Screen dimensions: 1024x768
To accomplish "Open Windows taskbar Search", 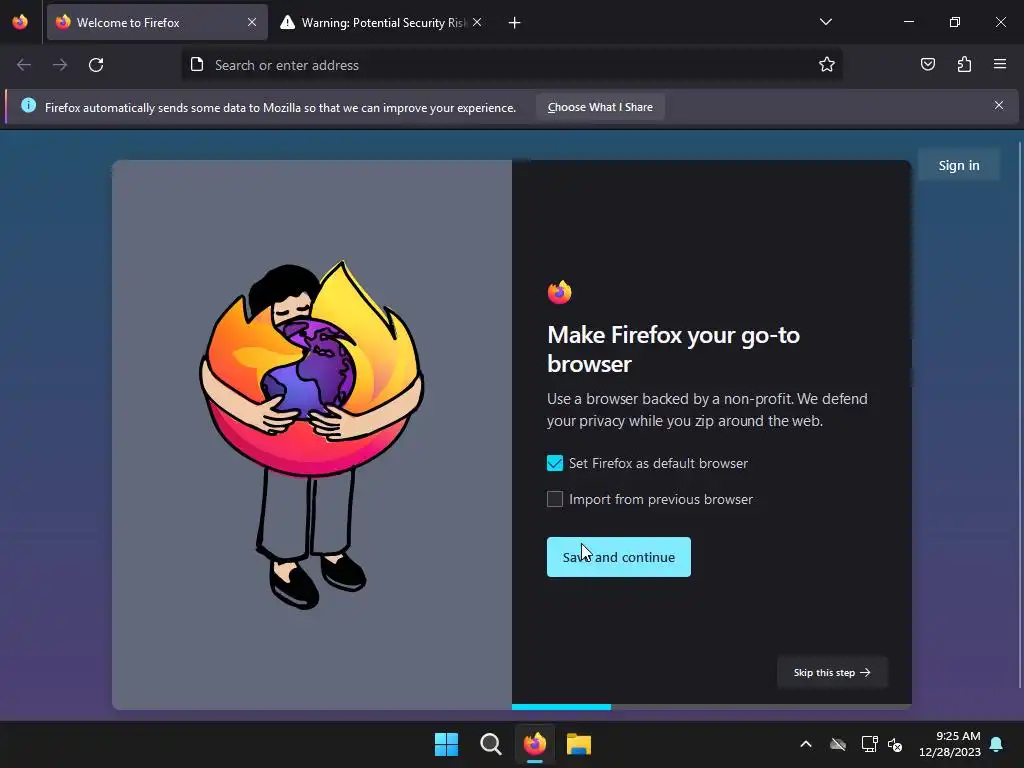I will (490, 744).
